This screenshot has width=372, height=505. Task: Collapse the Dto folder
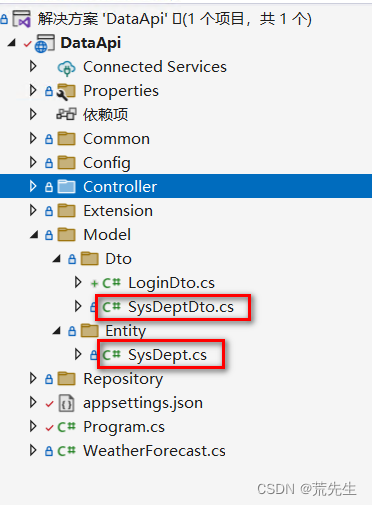57,259
